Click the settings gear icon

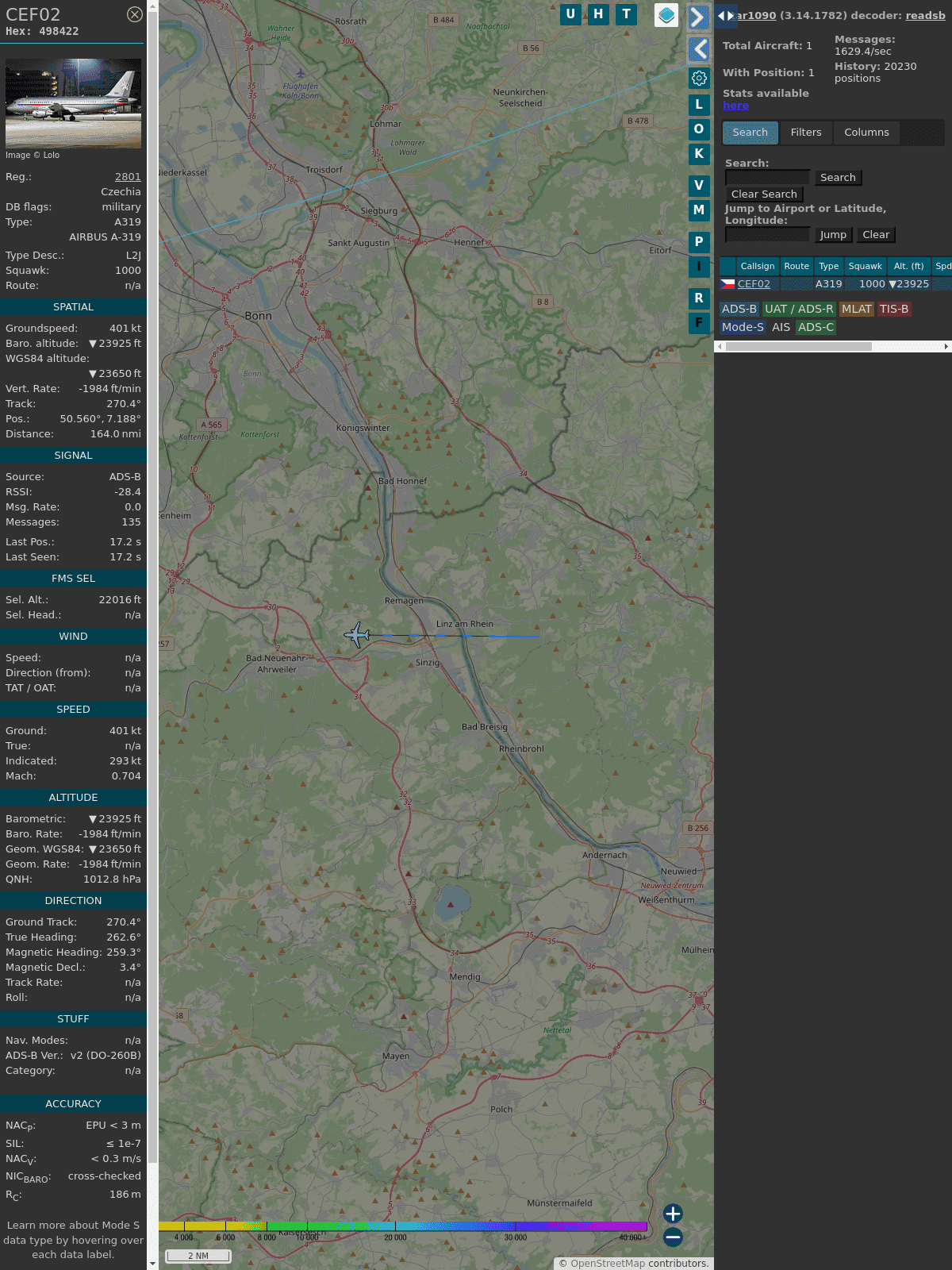pos(699,78)
